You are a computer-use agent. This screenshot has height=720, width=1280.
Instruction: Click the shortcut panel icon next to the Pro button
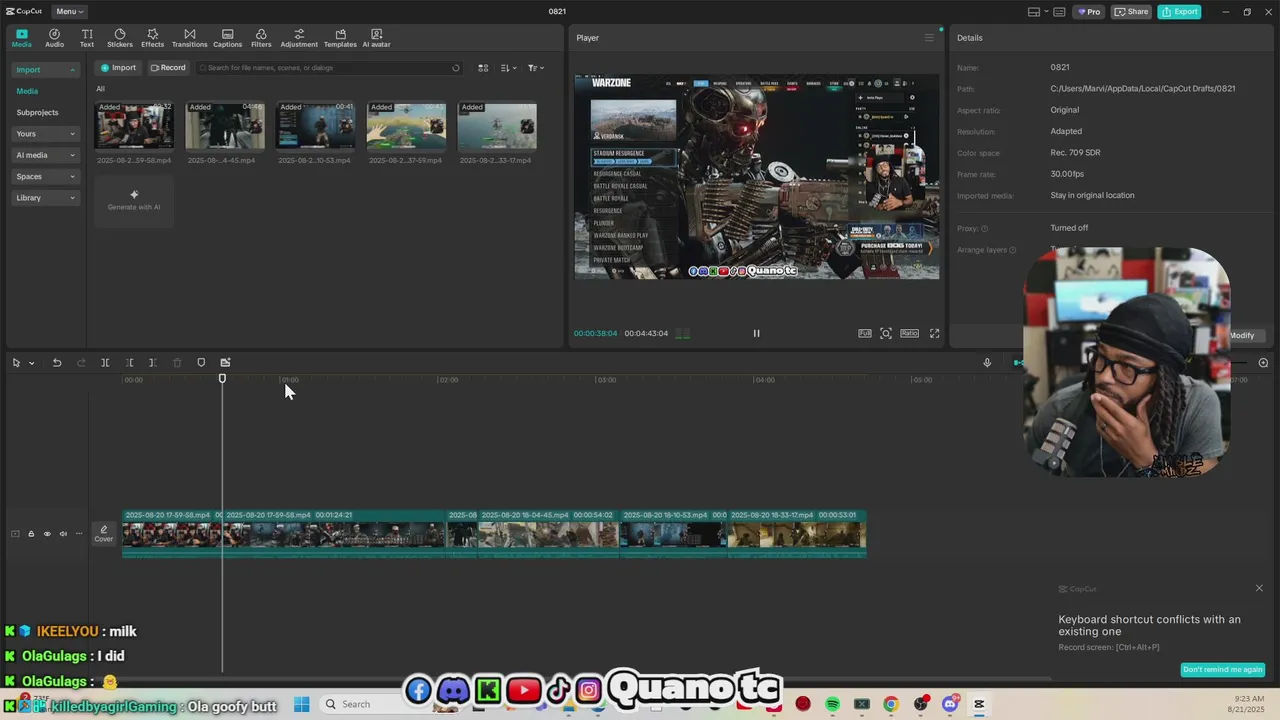pyautogui.click(x=1059, y=12)
